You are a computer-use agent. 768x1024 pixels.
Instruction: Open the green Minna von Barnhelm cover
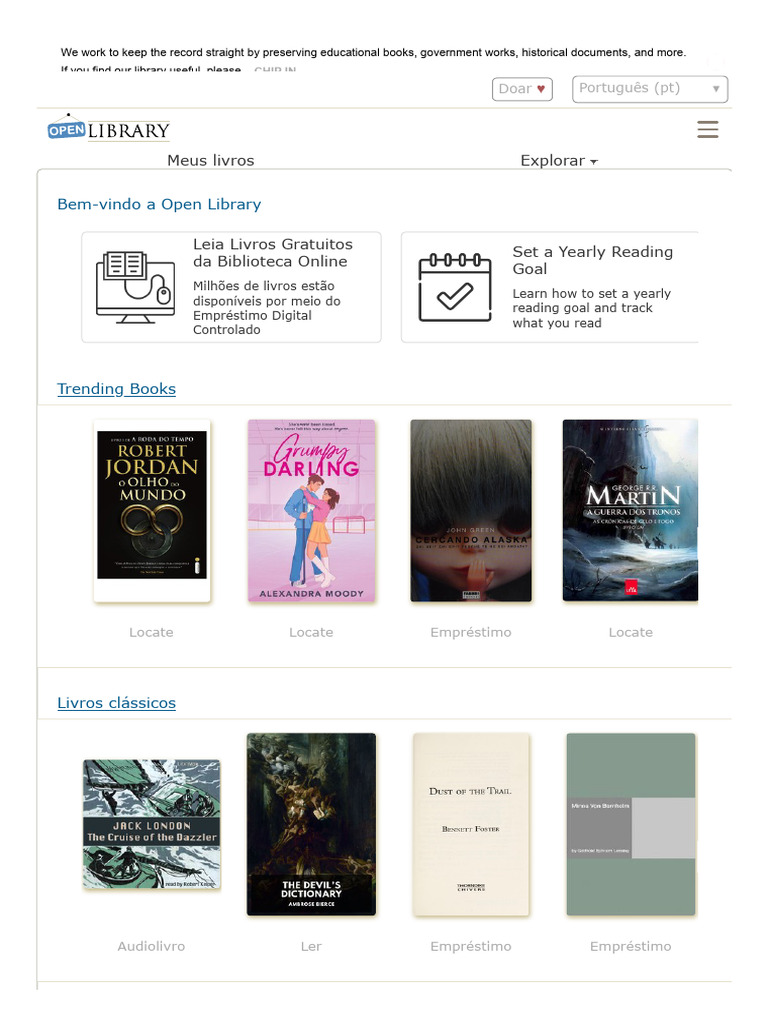coord(631,824)
